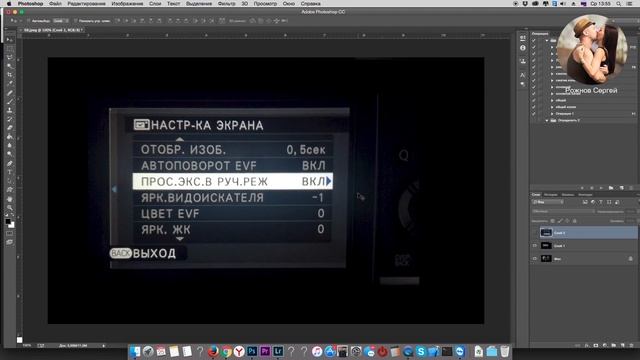Click the Stop button in Actions panel
The height and width of the screenshot is (360, 640).
tap(582, 188)
